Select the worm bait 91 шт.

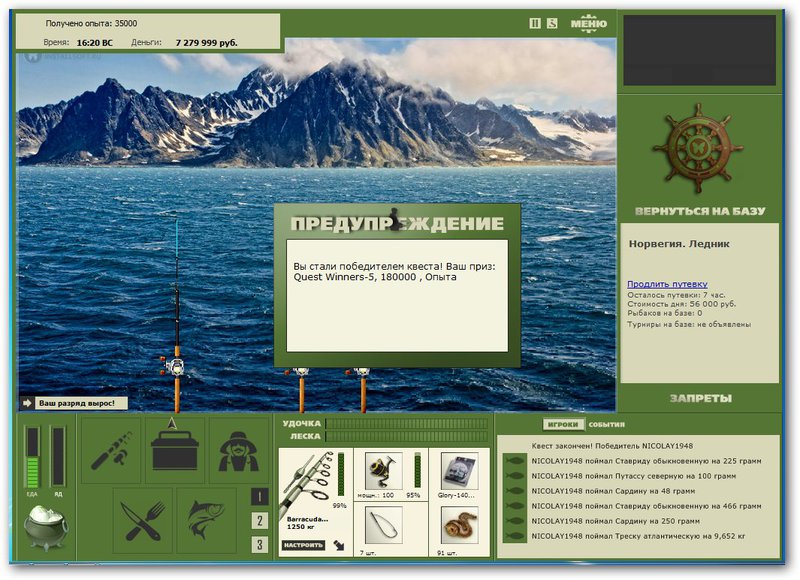[x=459, y=525]
